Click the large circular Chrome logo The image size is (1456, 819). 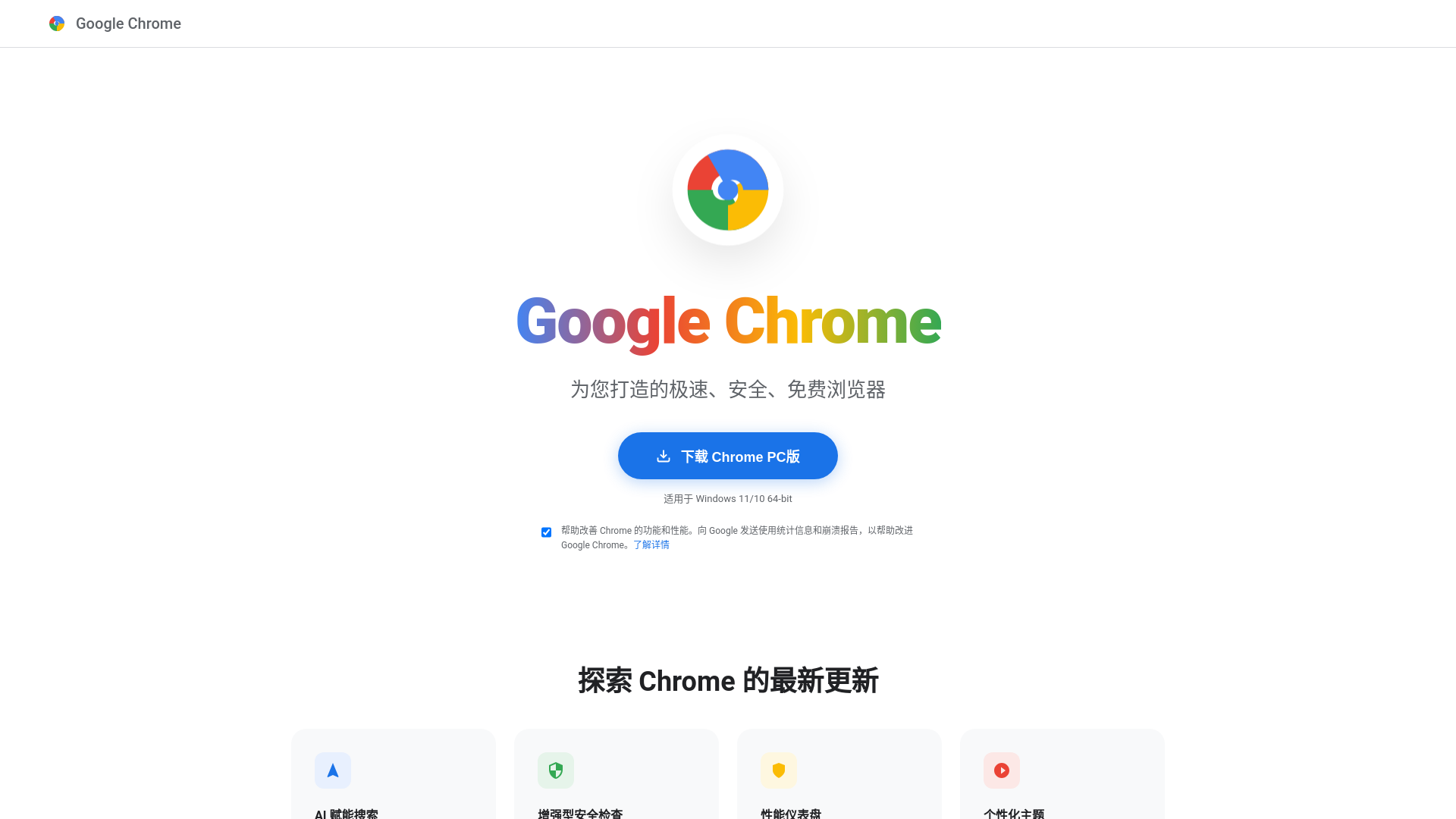(x=728, y=190)
